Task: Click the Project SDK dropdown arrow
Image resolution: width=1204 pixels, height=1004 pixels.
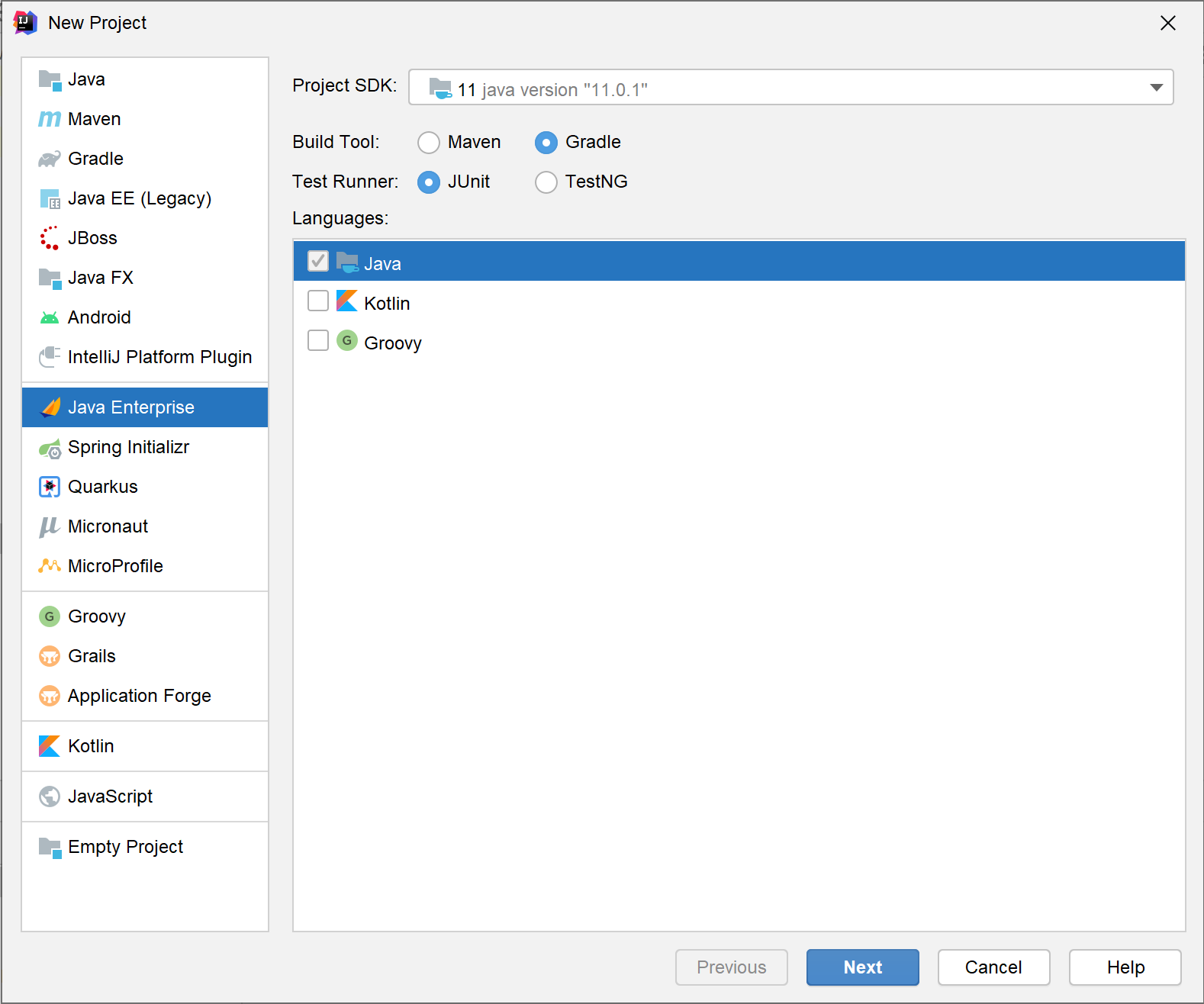Action: tap(1157, 88)
